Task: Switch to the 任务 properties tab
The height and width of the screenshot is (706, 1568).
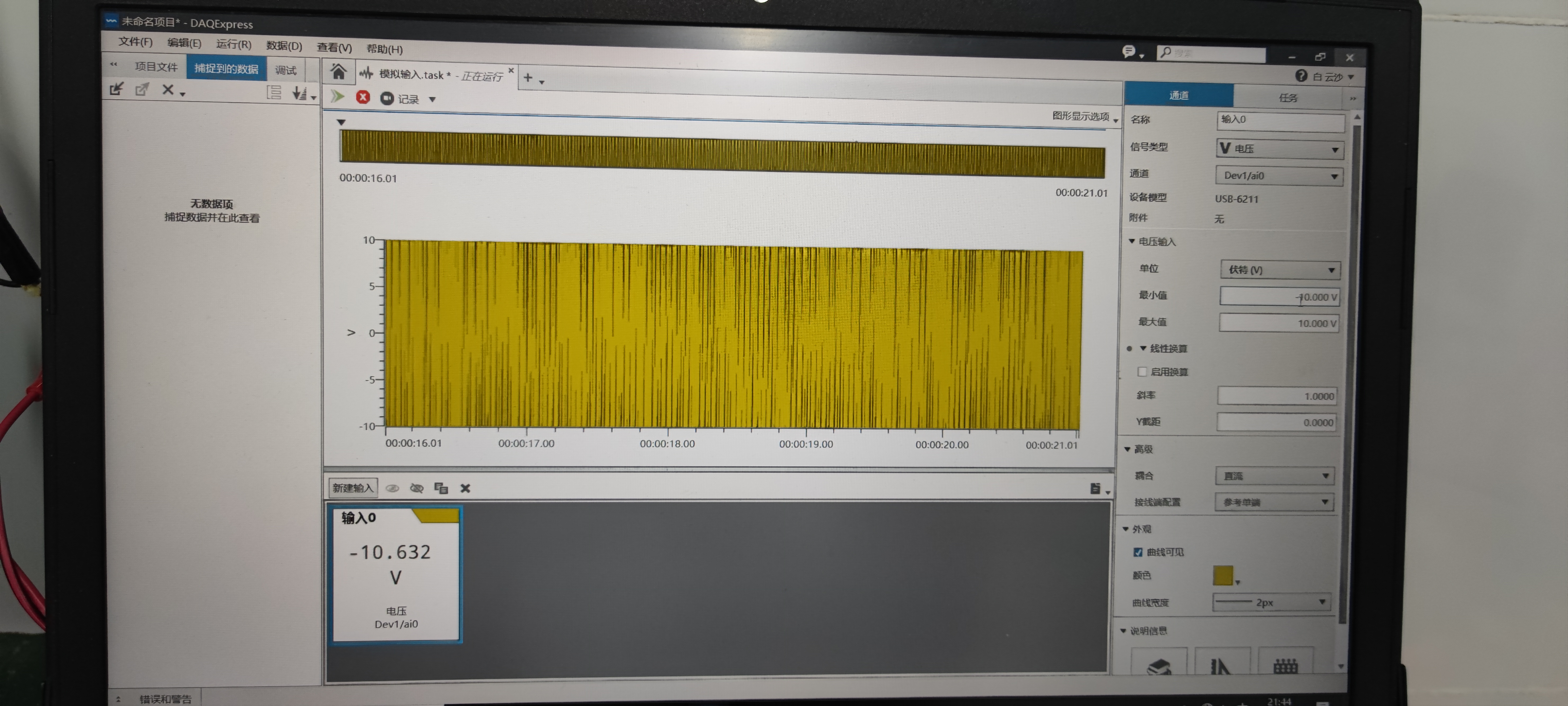Action: click(x=1288, y=98)
